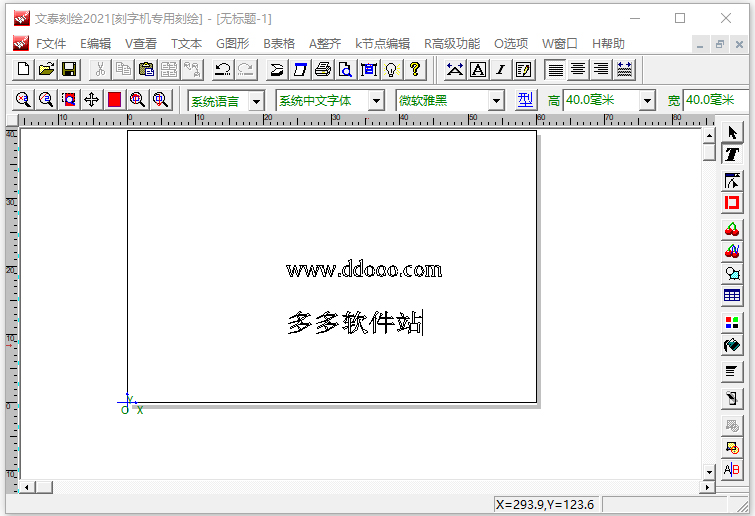Toggle center text alignment
The width and height of the screenshot is (755, 516).
[x=578, y=69]
